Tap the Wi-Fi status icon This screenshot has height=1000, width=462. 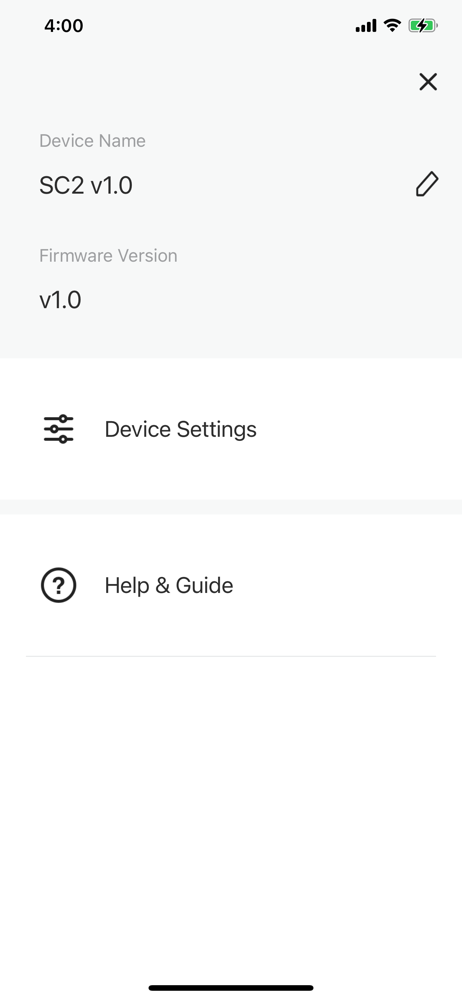392,26
